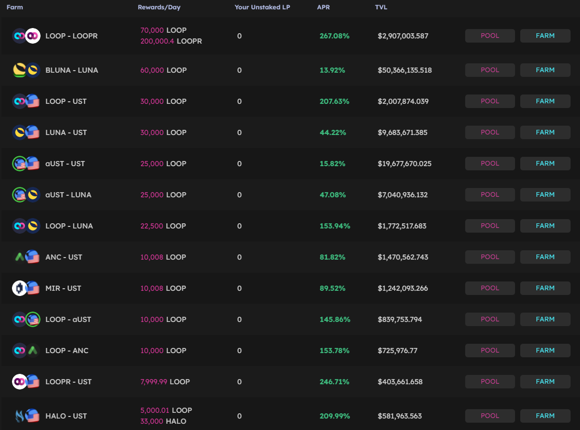This screenshot has width=580, height=430.
Task: Open POOL for ANC - UST
Action: (490, 257)
